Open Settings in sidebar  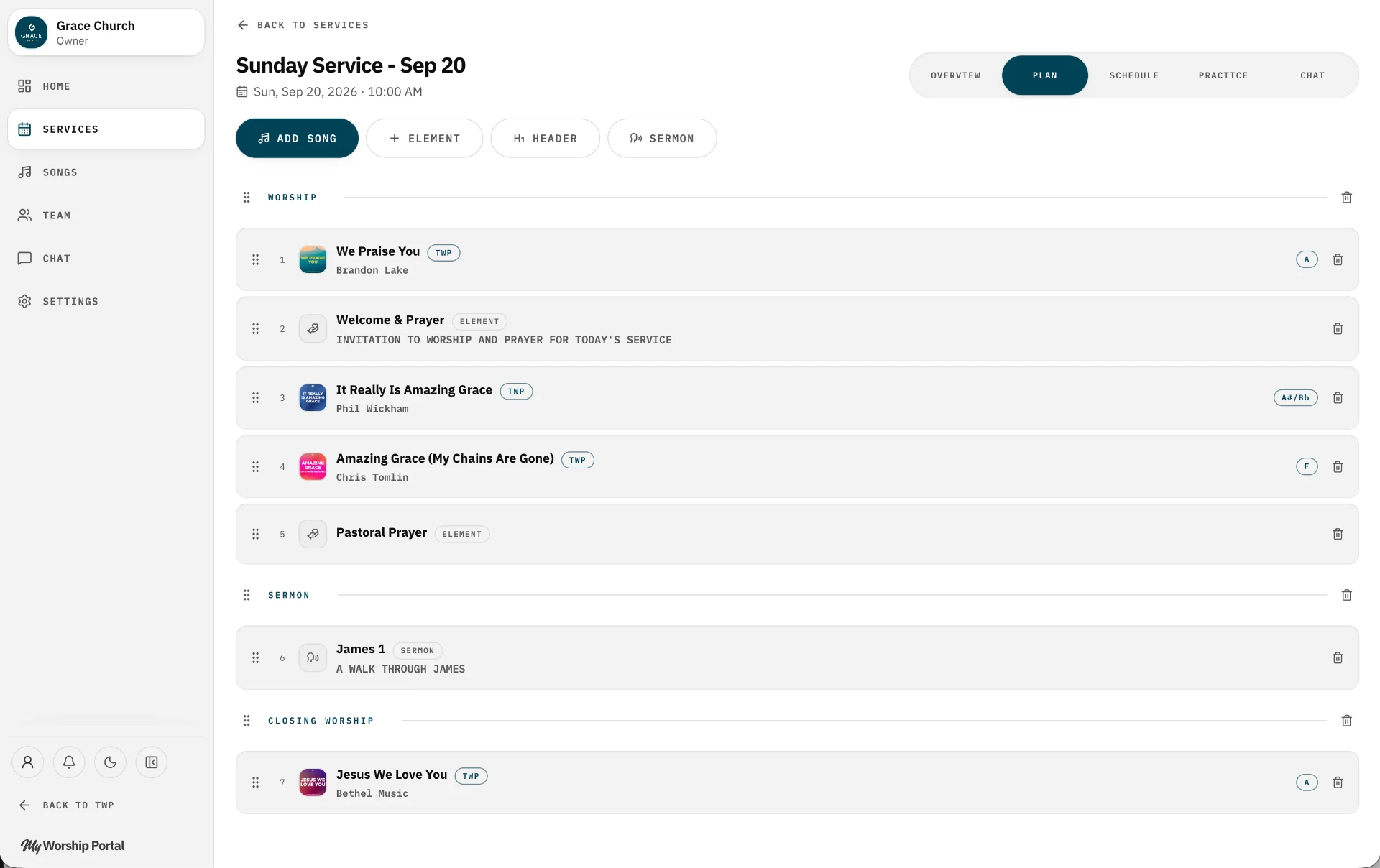click(x=106, y=302)
